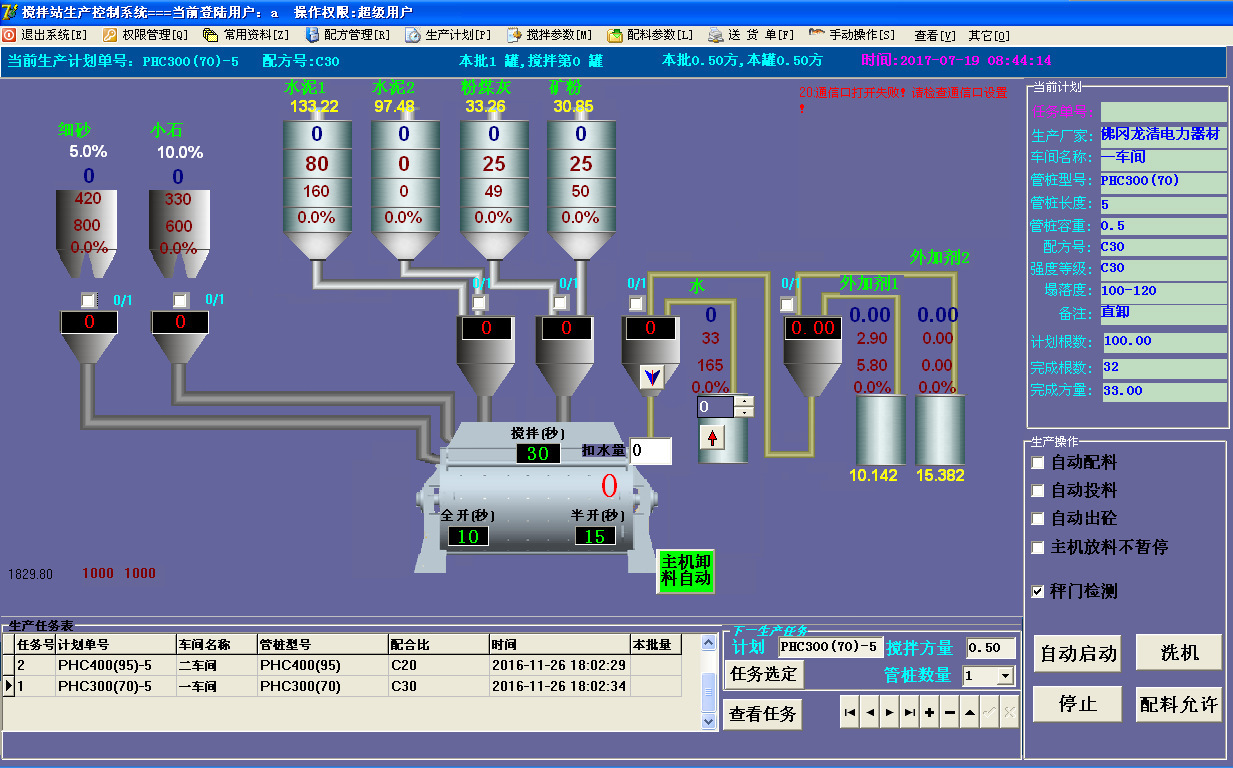Select the PHC400(95)-5 table cell
Screen dimensions: 1233x768
pos(116,665)
